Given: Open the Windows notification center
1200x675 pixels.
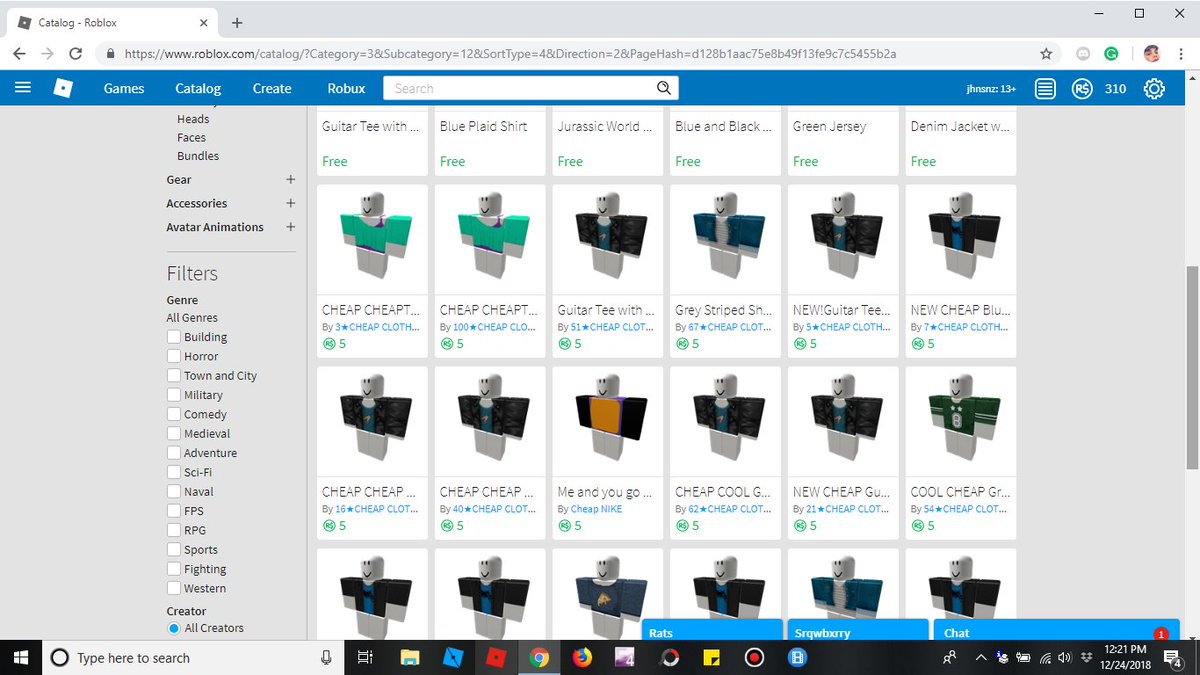Looking at the screenshot, I should (1174, 657).
